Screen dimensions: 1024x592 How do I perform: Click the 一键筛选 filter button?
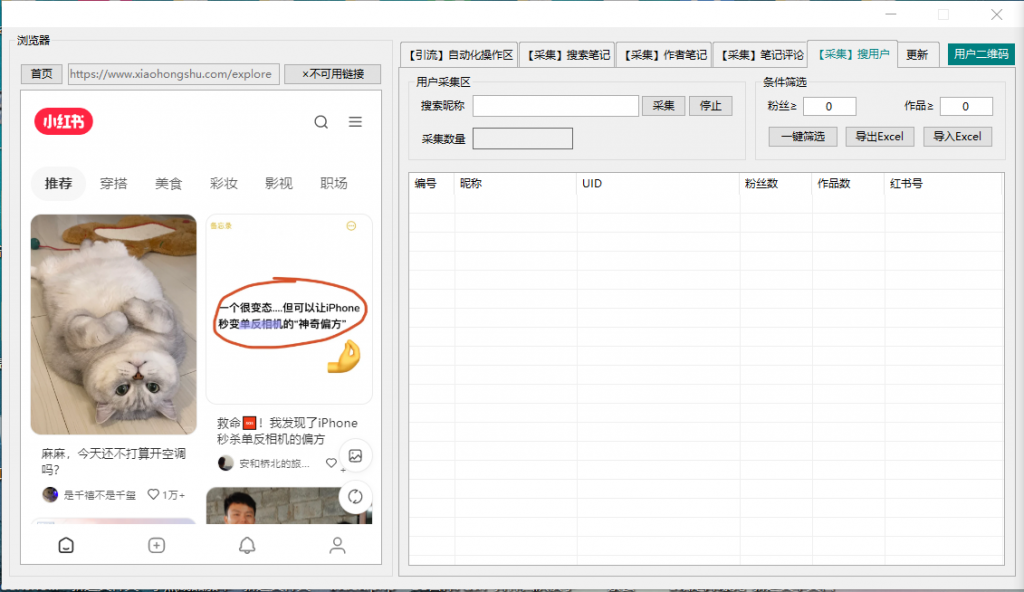pyautogui.click(x=802, y=137)
